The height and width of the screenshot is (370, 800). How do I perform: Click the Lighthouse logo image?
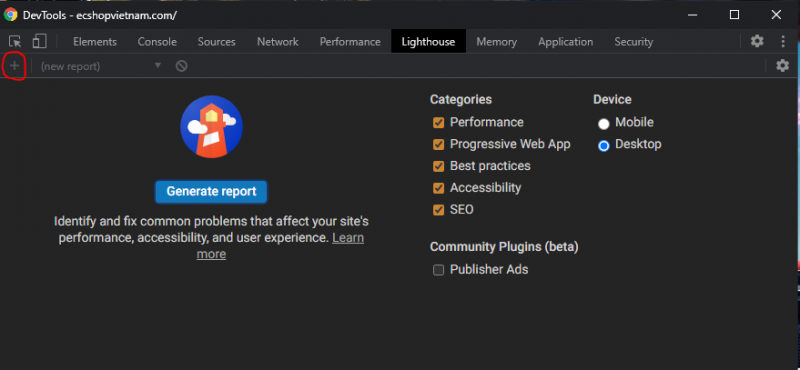pos(211,126)
